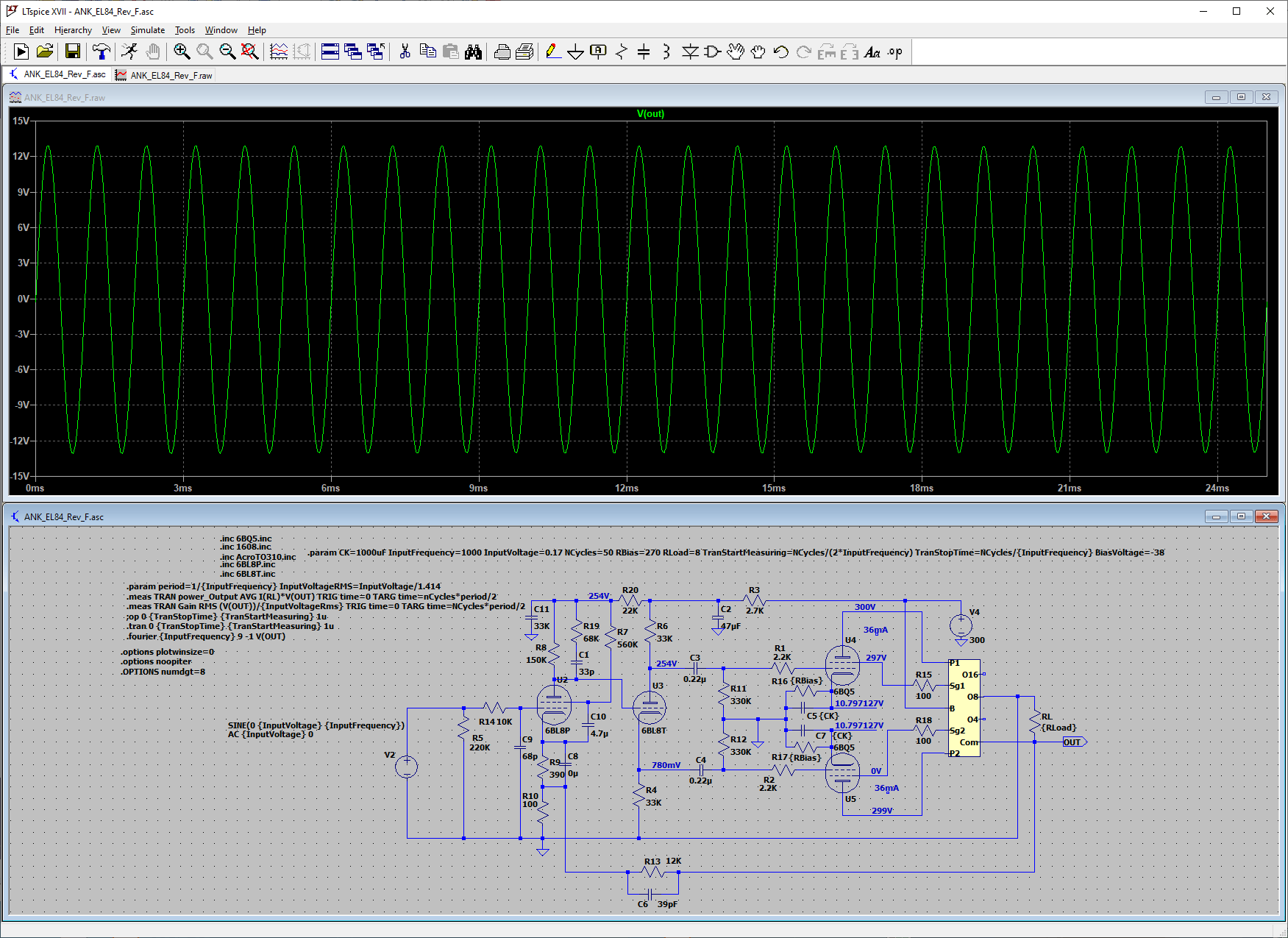Screen dimensions: 1288x938
Task: Cascade windows using toolbar icon
Action: (x=353, y=51)
